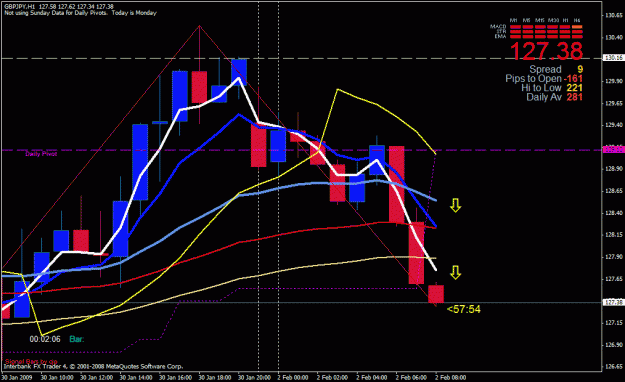This screenshot has width=625, height=382.
Task: Click the Daily Av value 281
Action: tap(574, 97)
